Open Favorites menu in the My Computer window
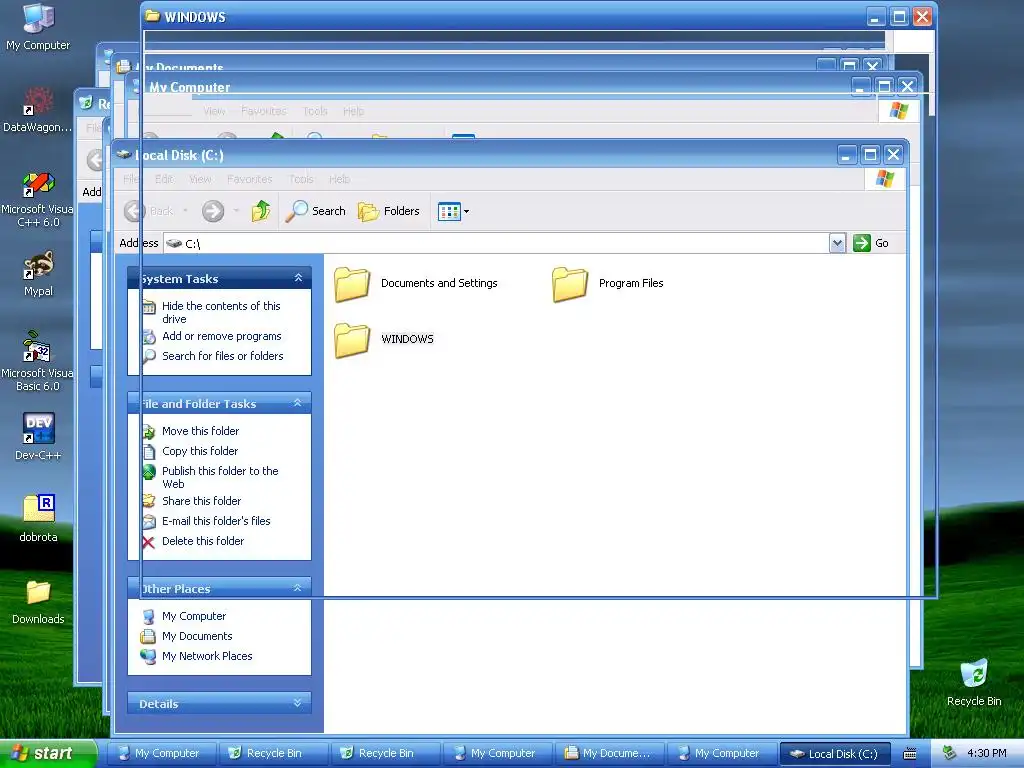 click(263, 111)
